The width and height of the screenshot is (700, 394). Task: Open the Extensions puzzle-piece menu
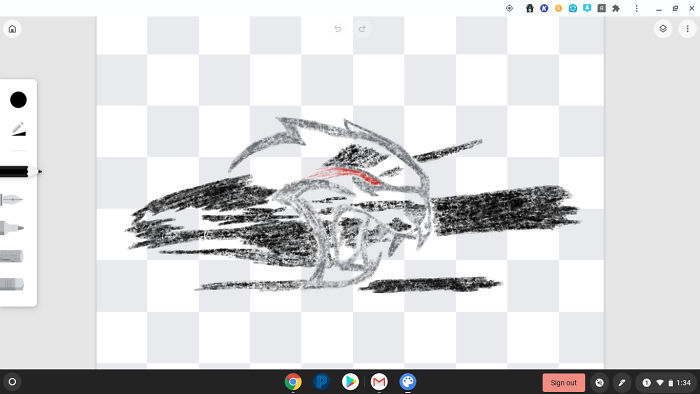[x=616, y=8]
